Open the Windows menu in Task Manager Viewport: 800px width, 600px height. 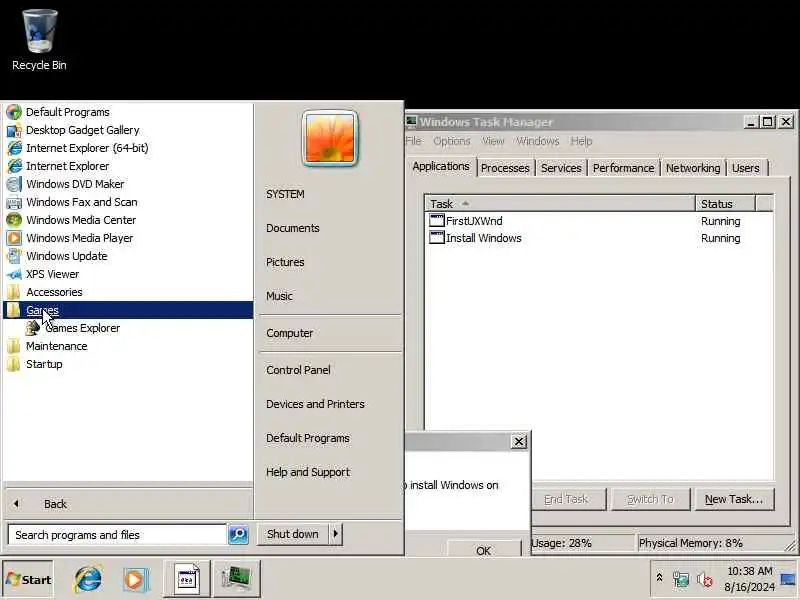coord(538,141)
